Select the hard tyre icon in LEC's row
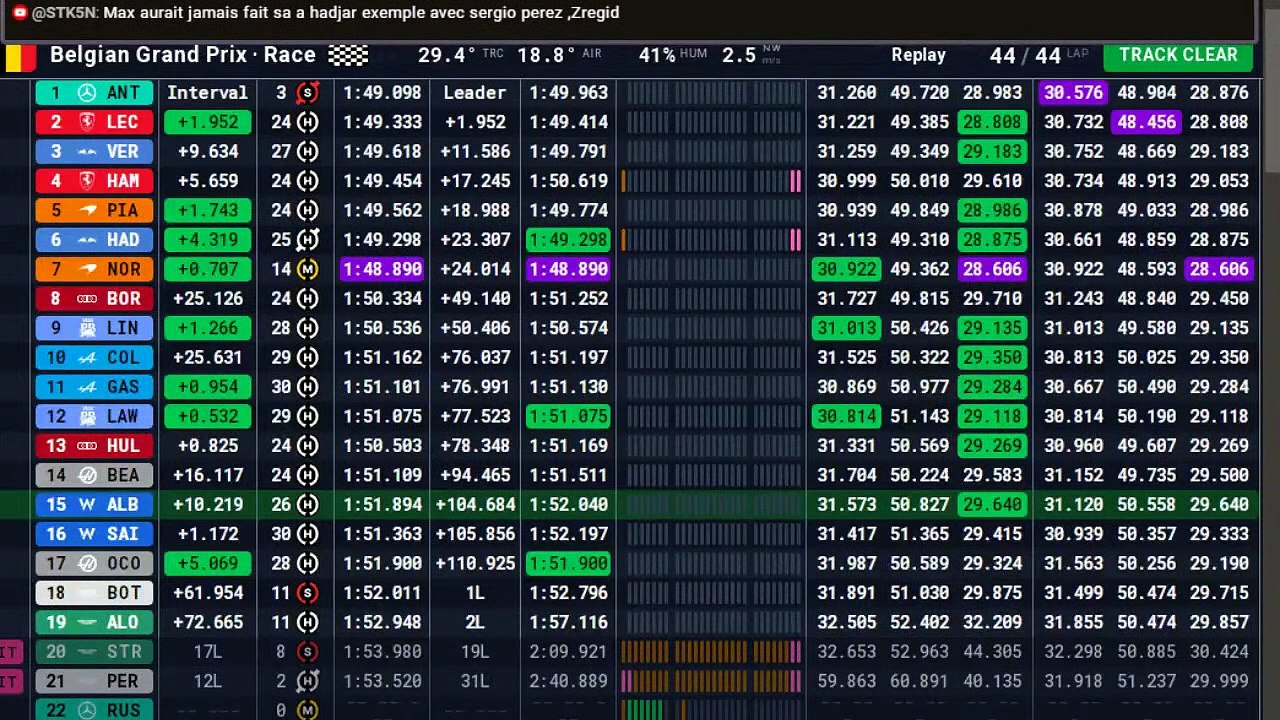This screenshot has width=1280, height=720. 308,122
